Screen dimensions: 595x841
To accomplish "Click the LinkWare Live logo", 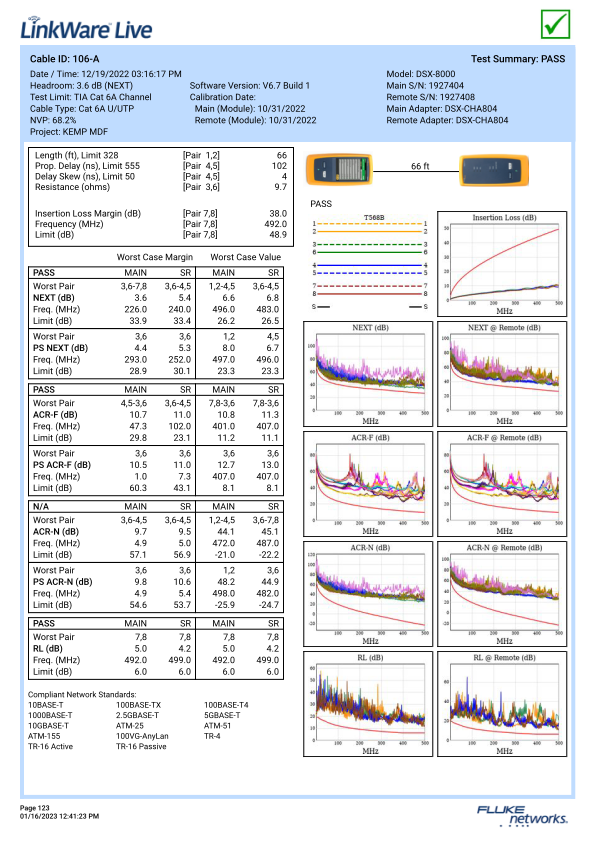I will pyautogui.click(x=86, y=28).
